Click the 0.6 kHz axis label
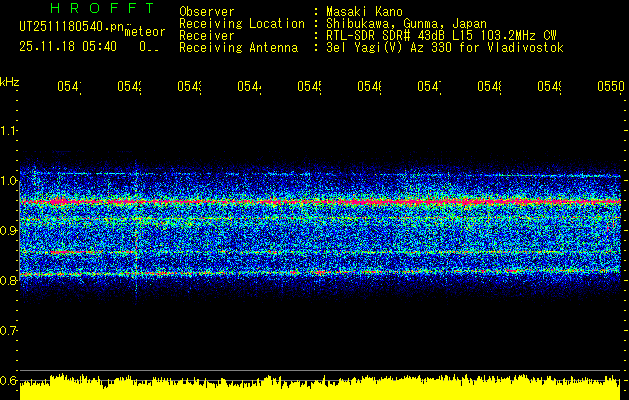Image resolution: width=629 pixels, height=400 pixels. [9, 380]
